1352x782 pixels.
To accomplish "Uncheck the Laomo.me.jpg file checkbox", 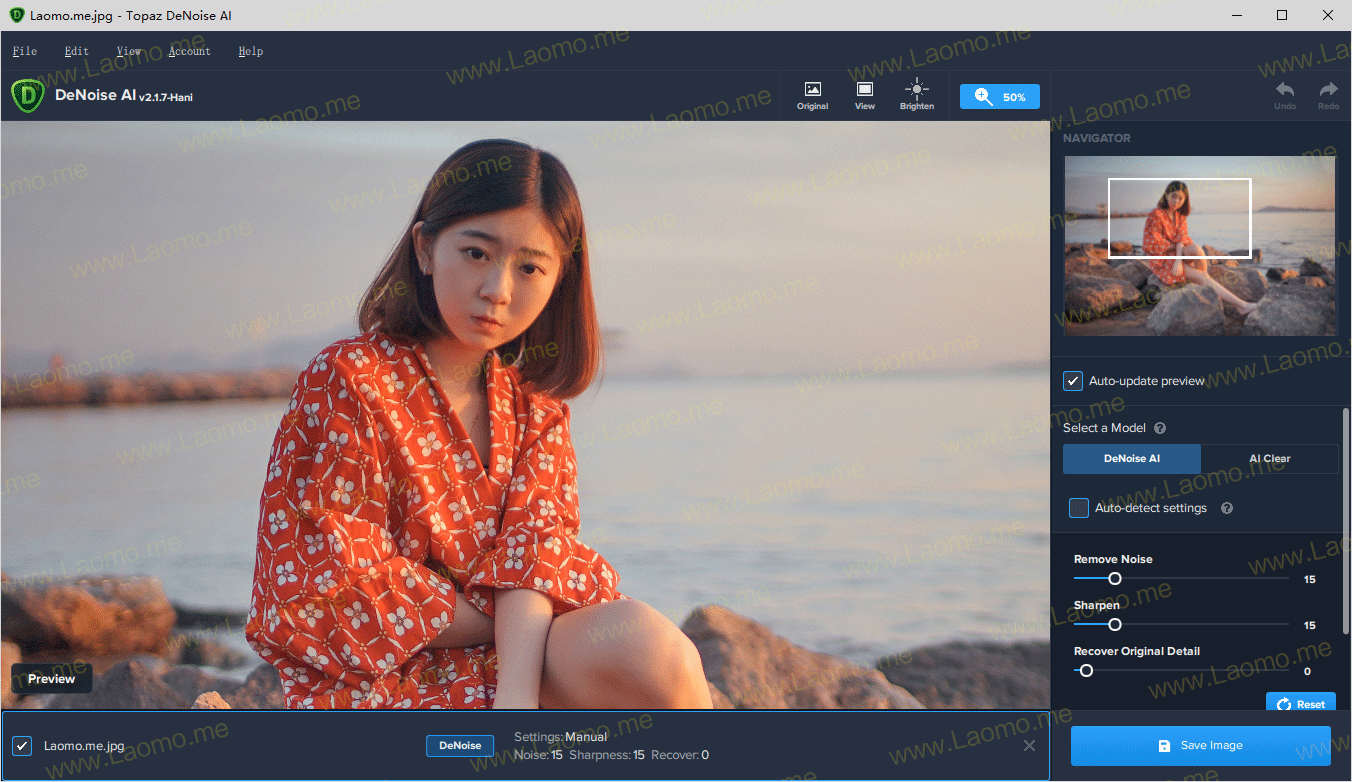I will tap(22, 746).
